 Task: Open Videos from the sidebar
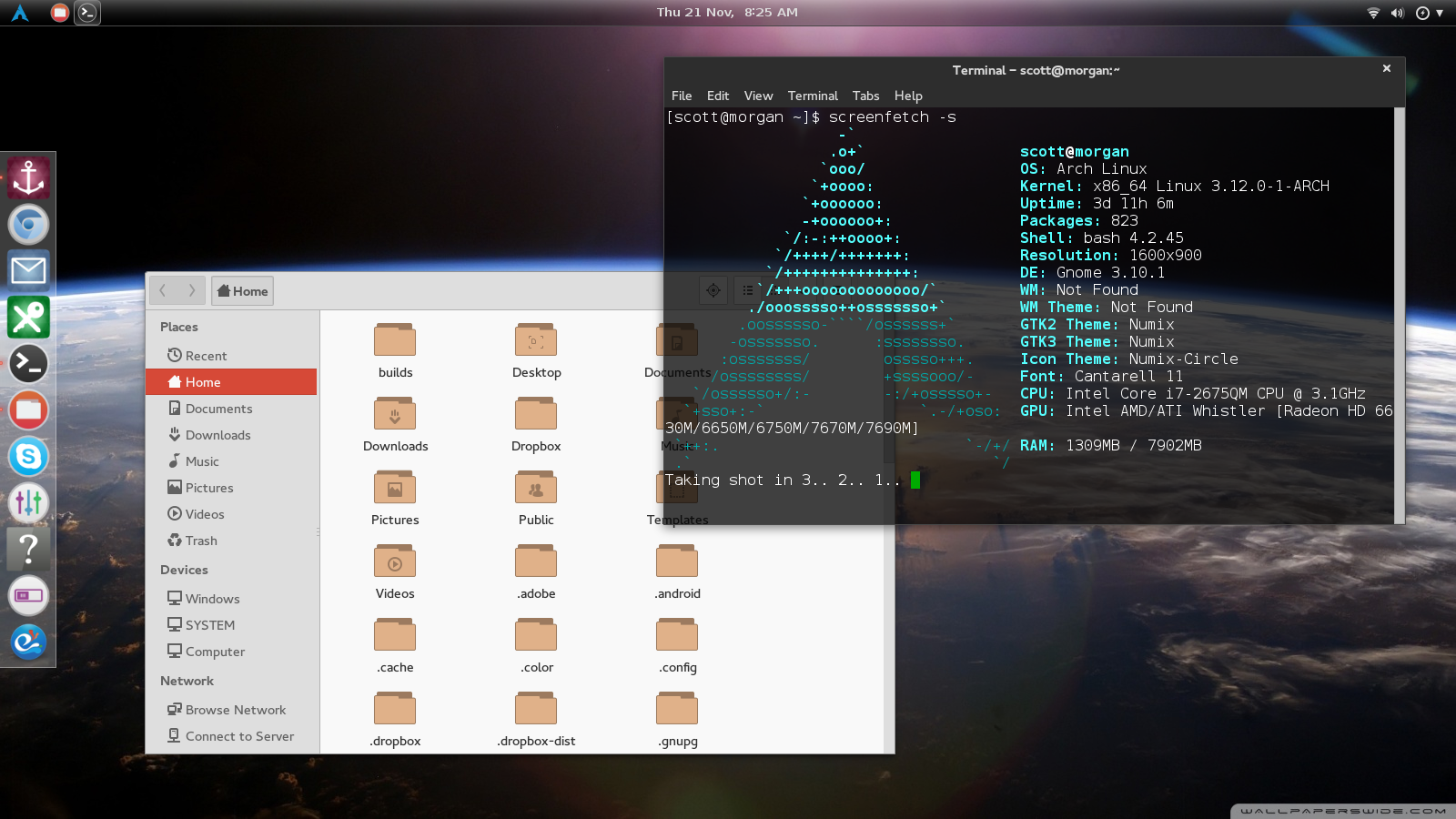(x=232, y=514)
